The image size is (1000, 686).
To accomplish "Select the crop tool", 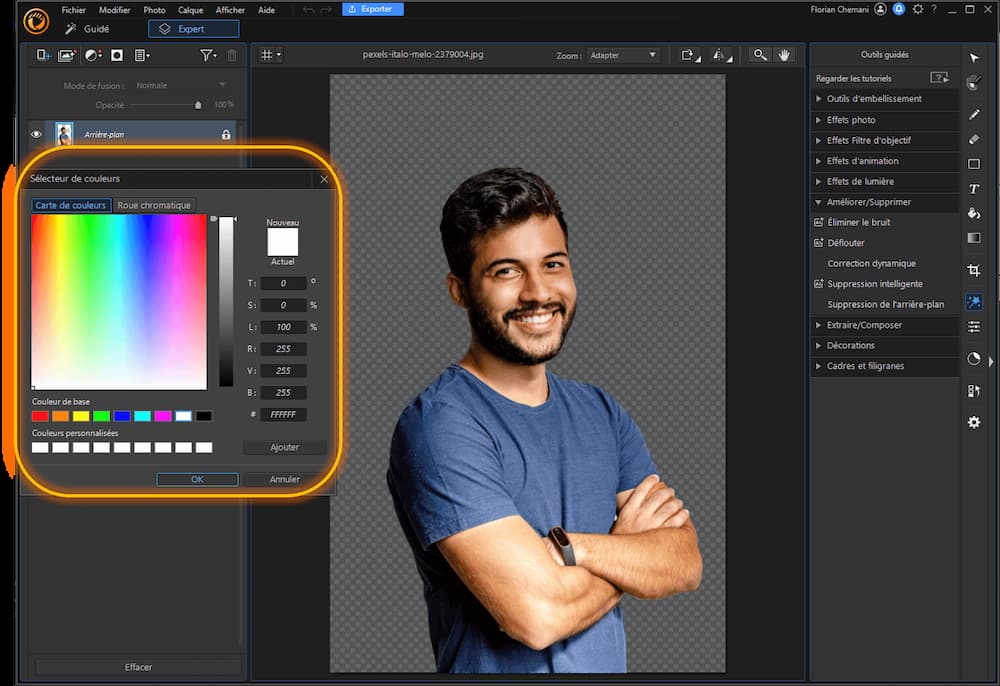I will [974, 270].
